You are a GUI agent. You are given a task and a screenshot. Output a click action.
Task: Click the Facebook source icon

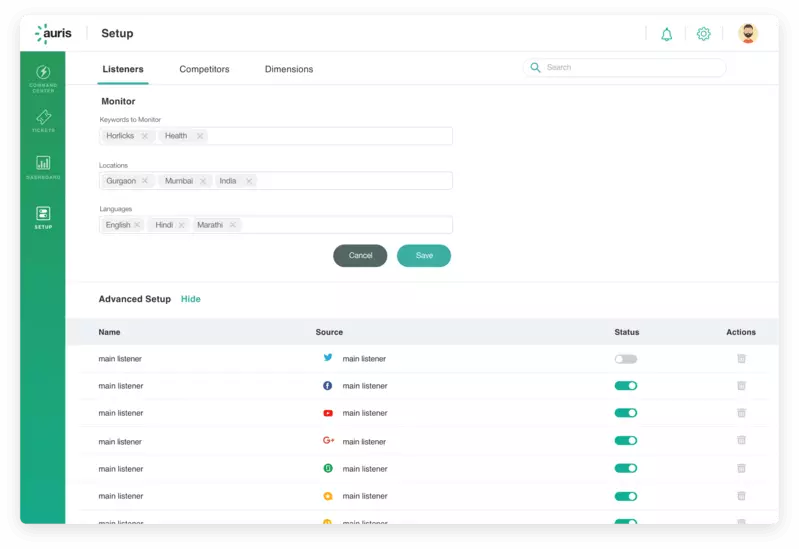coord(328,385)
